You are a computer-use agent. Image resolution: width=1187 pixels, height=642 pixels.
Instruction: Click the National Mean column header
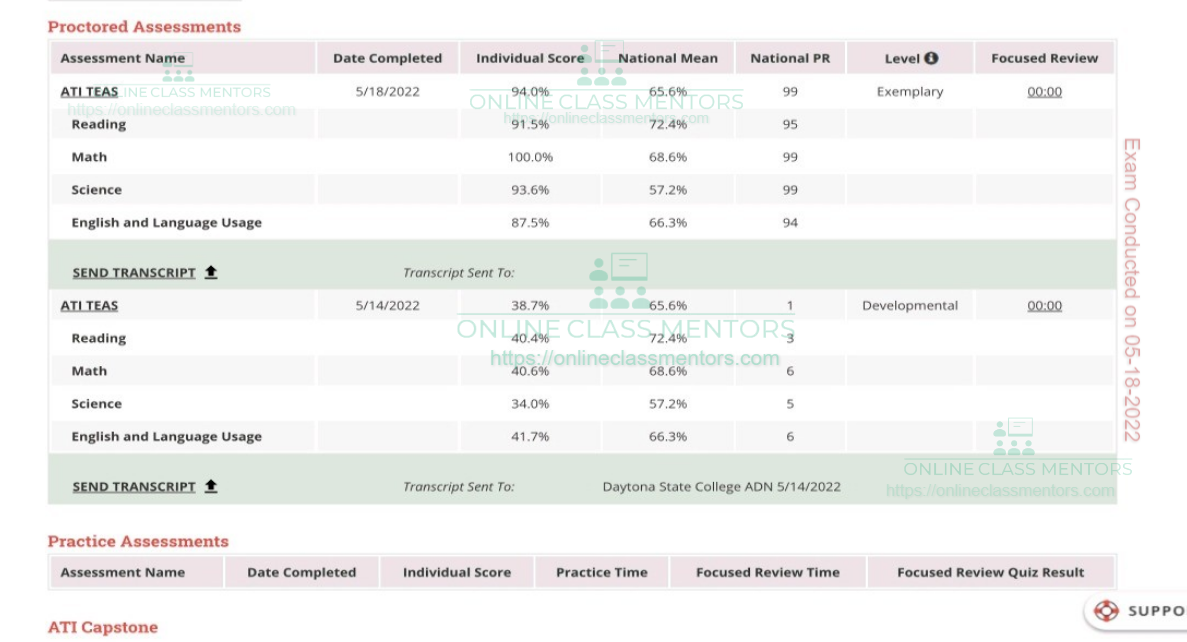(668, 58)
